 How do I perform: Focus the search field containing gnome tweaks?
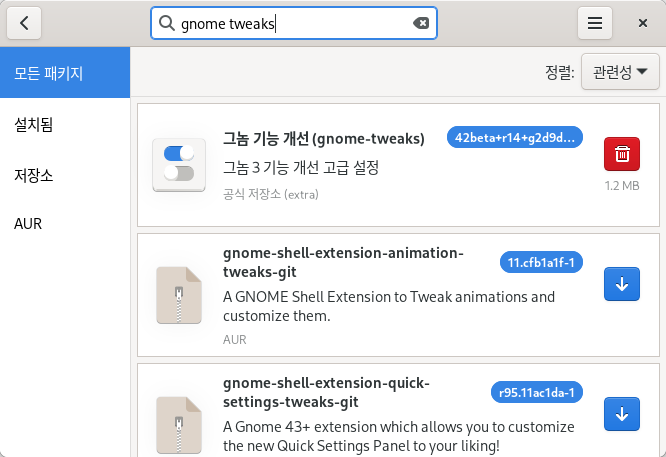(x=294, y=23)
